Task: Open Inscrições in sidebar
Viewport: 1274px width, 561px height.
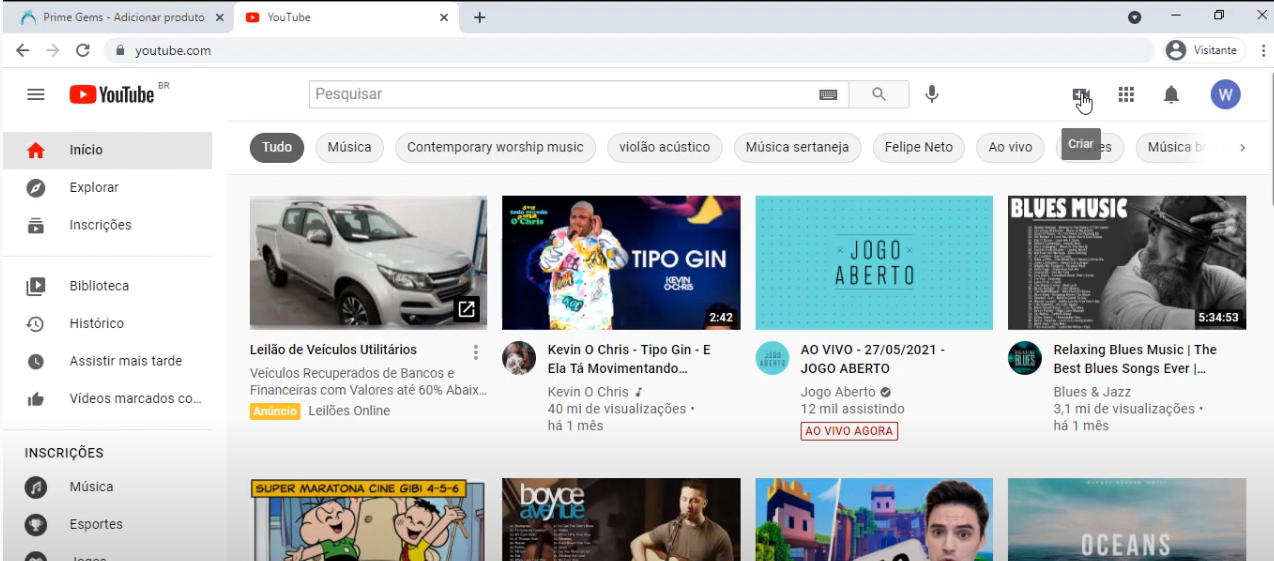Action: (x=107, y=225)
